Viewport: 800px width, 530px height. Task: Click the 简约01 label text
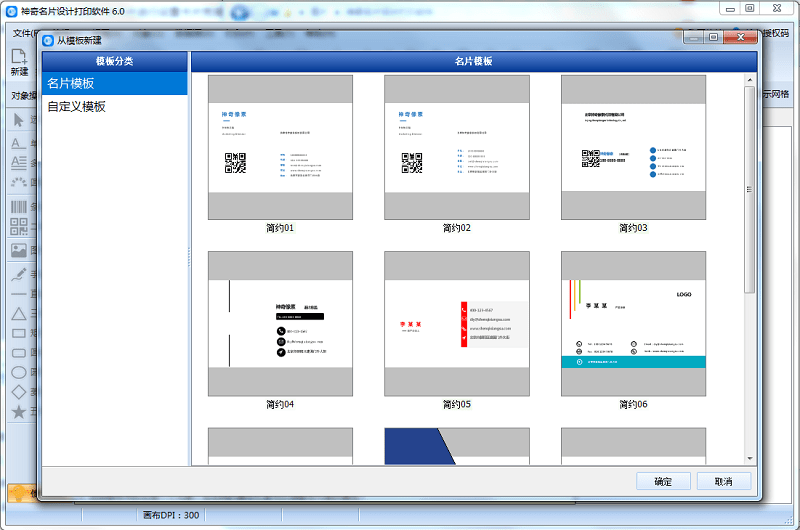pyautogui.click(x=280, y=228)
